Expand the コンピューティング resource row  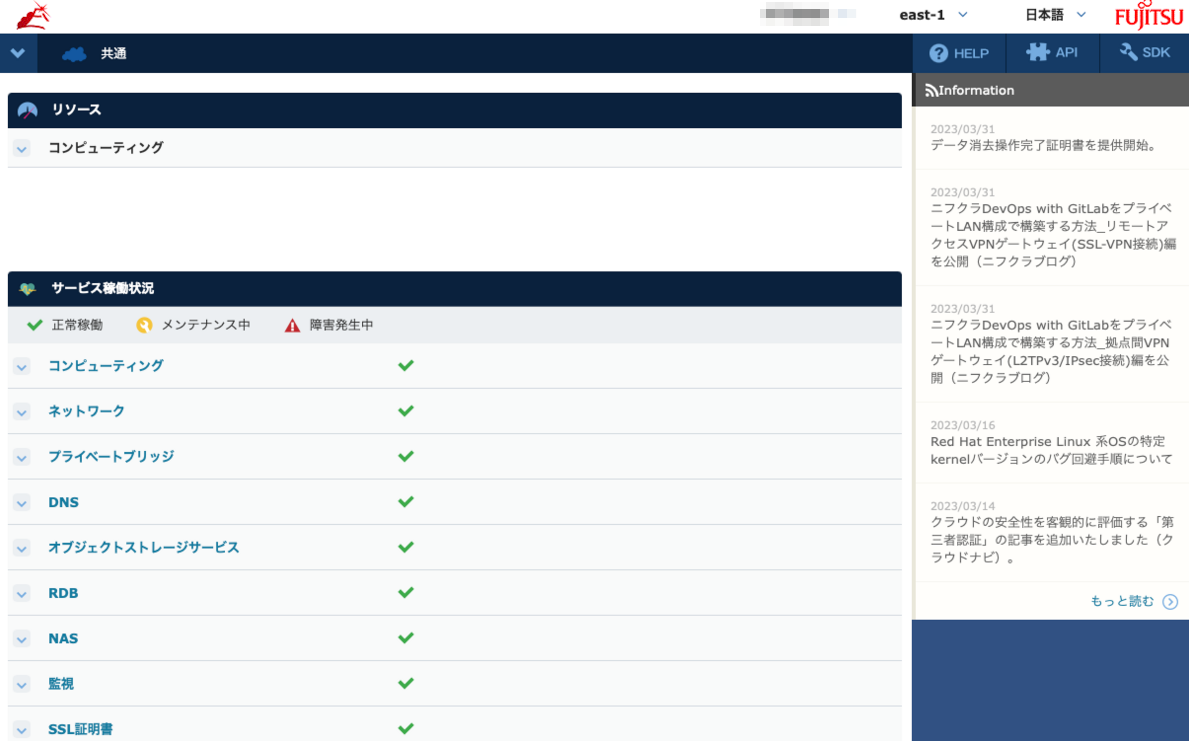[22, 148]
